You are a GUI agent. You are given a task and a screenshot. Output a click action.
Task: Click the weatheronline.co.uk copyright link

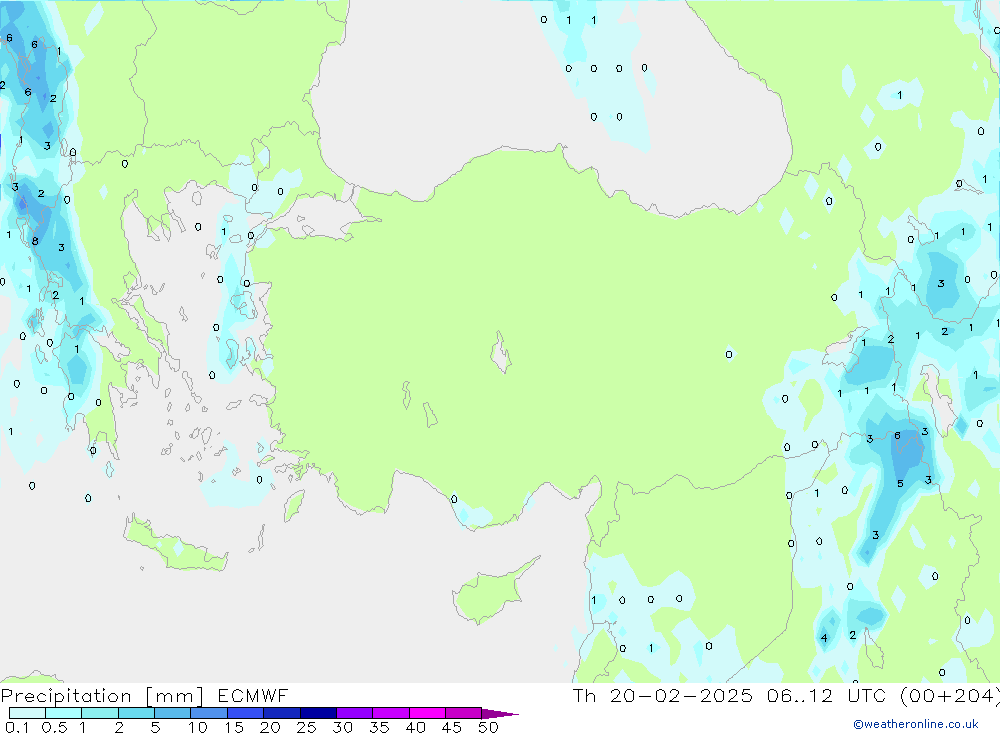(915, 723)
